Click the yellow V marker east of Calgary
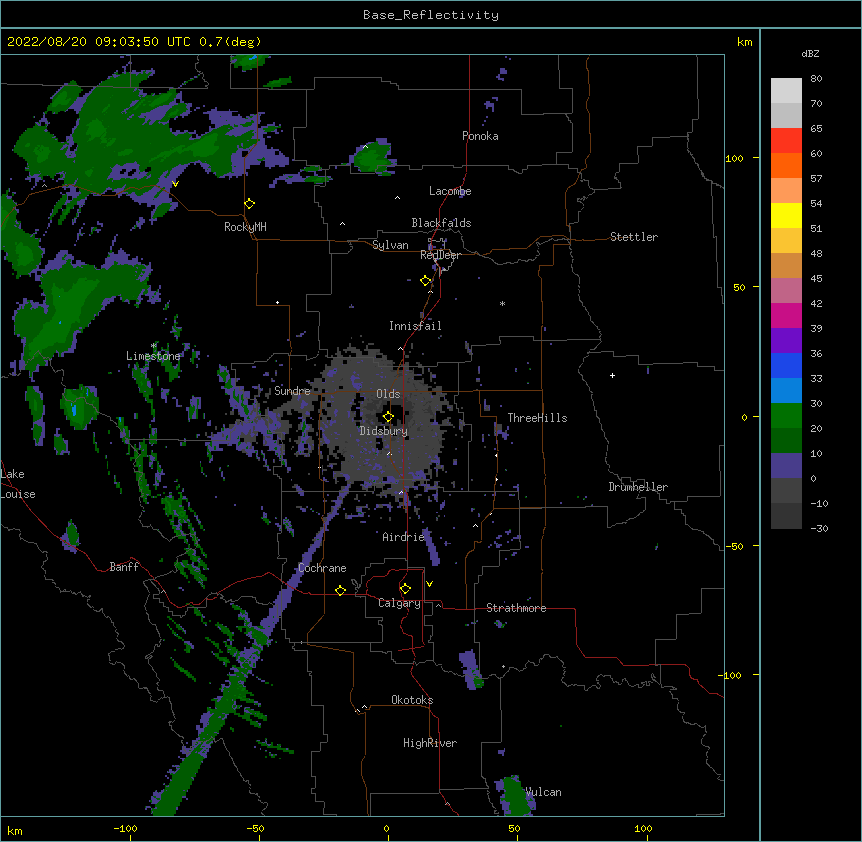 coord(429,584)
